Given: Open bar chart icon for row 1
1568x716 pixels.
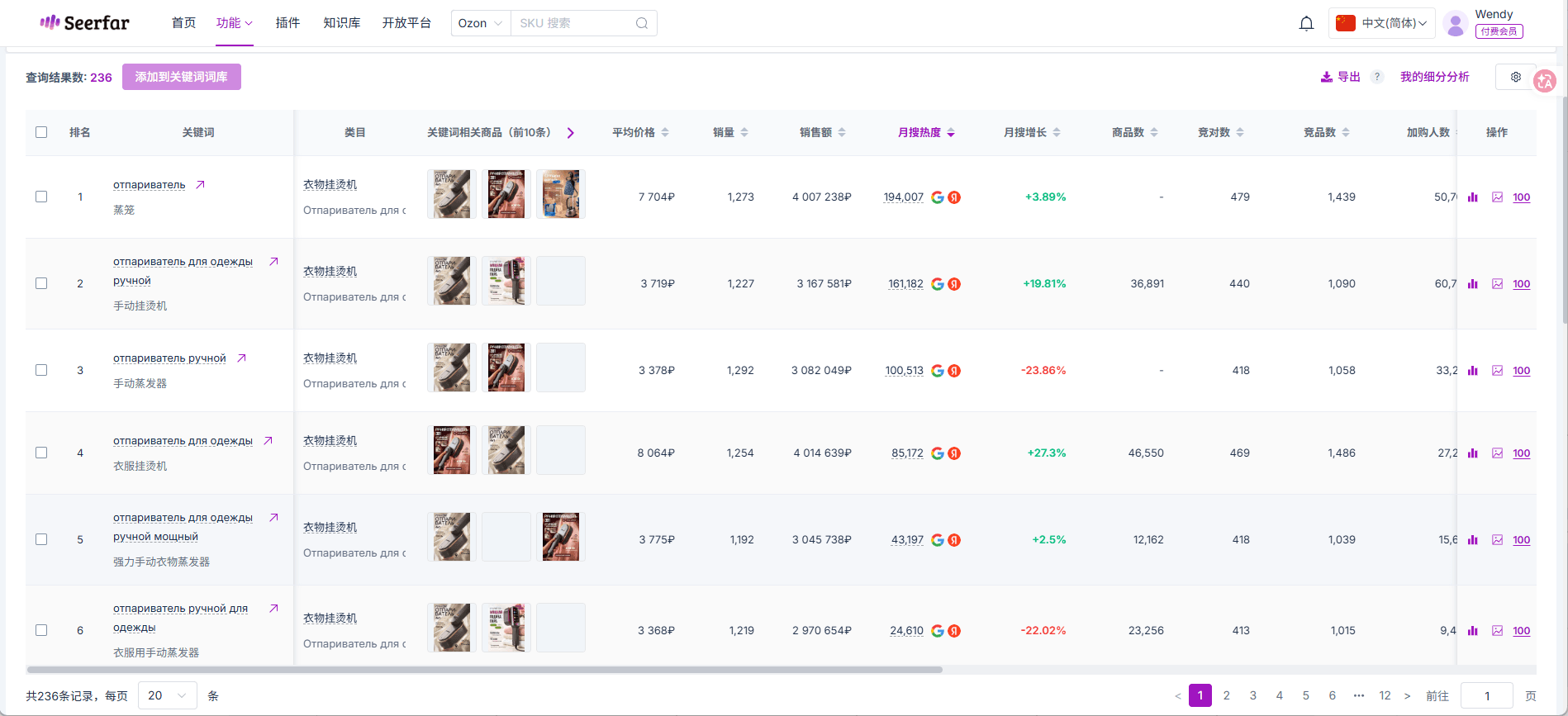Looking at the screenshot, I should tap(1472, 197).
